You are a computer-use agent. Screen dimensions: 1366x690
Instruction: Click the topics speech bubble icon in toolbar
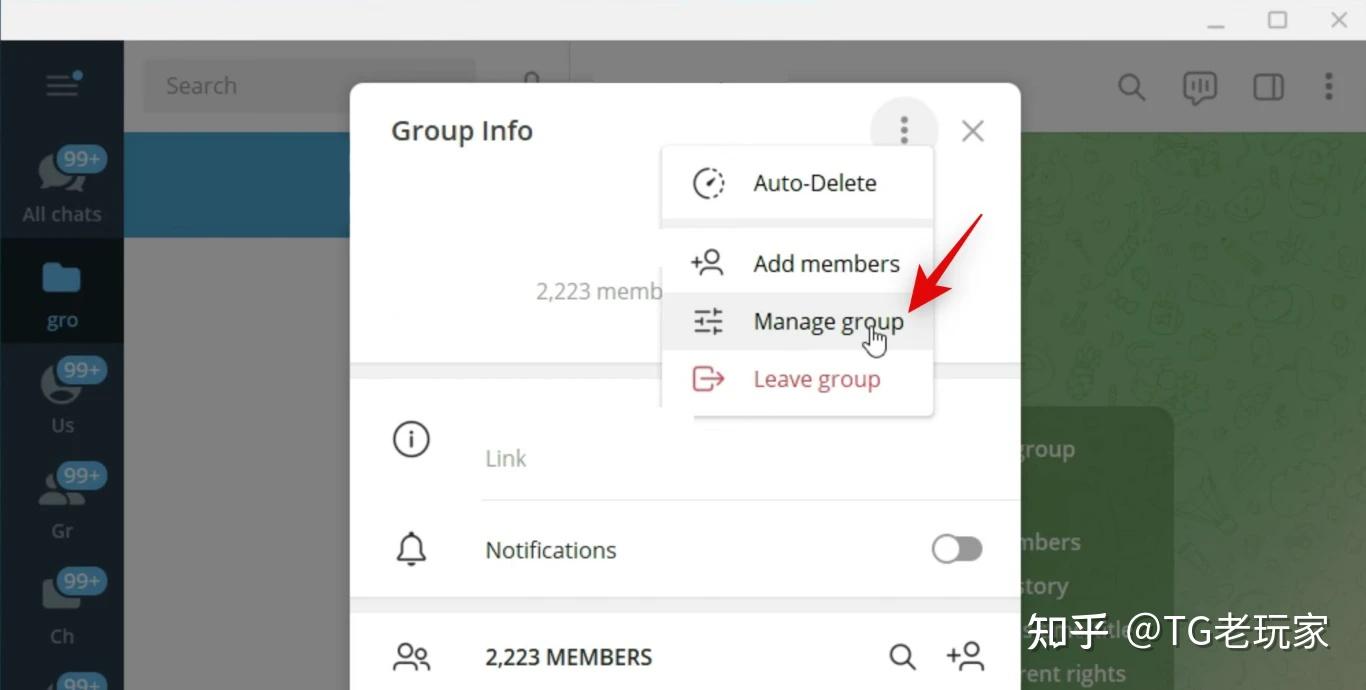[1199, 87]
